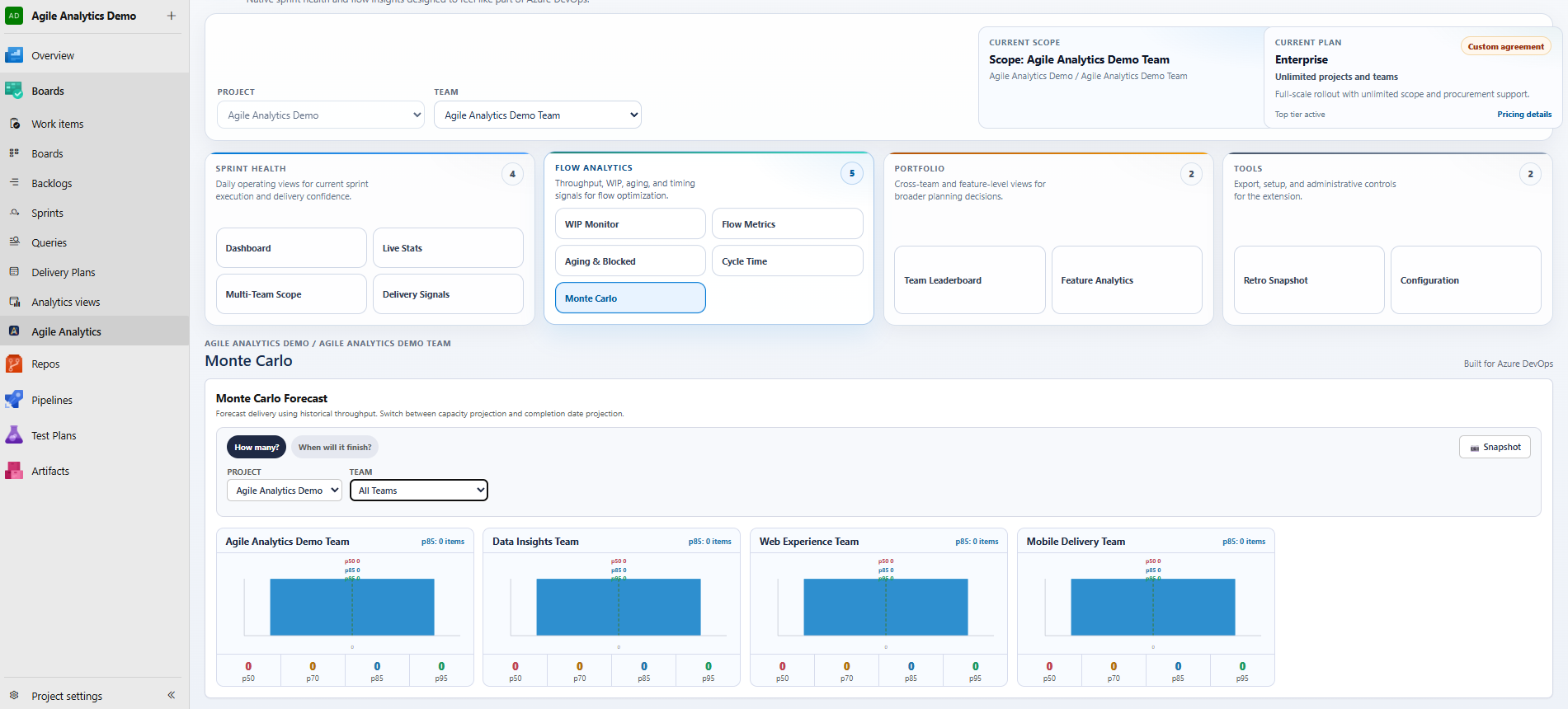Open the Delivery Signals view
1568x709 pixels.
(448, 294)
